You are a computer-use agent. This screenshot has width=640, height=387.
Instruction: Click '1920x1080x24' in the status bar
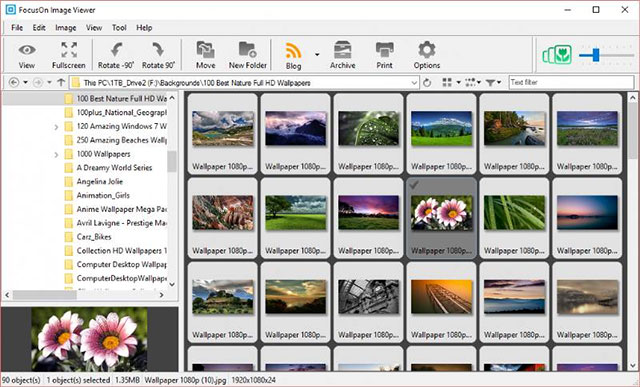pyautogui.click(x=253, y=380)
